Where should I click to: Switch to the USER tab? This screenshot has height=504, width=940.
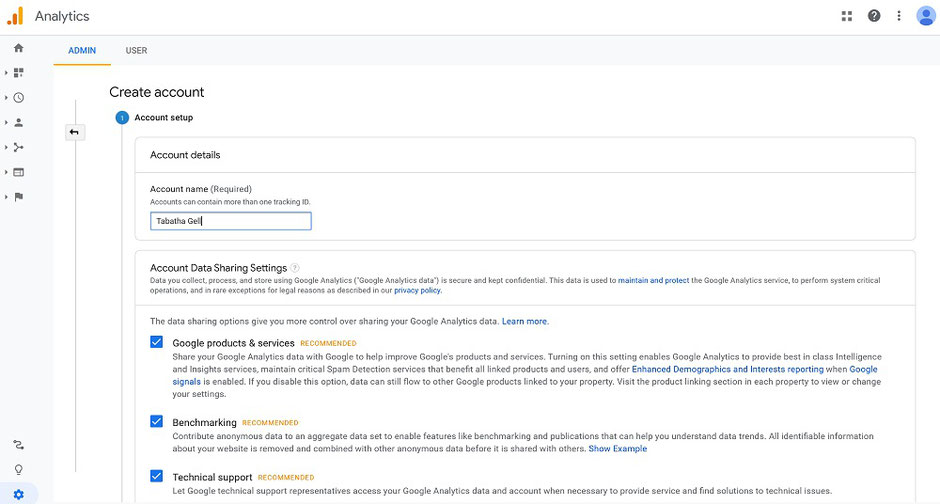[x=136, y=50]
